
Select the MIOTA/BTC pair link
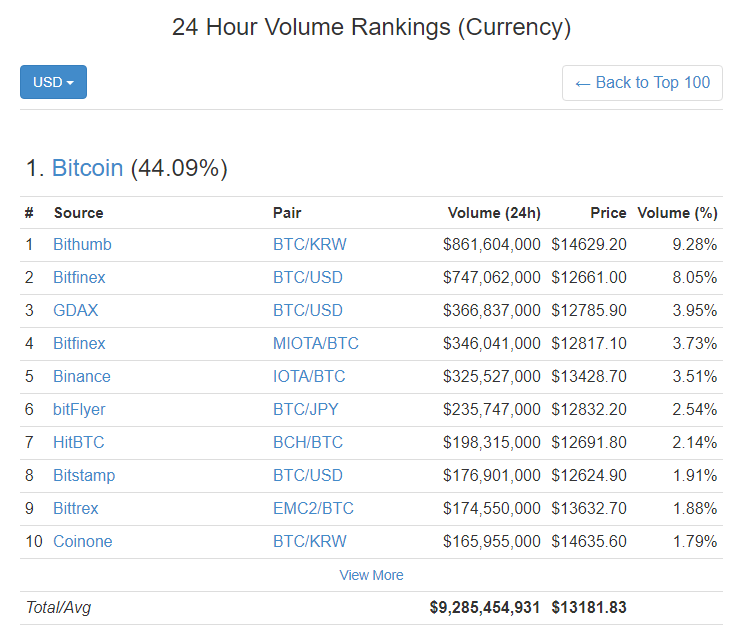coord(315,343)
